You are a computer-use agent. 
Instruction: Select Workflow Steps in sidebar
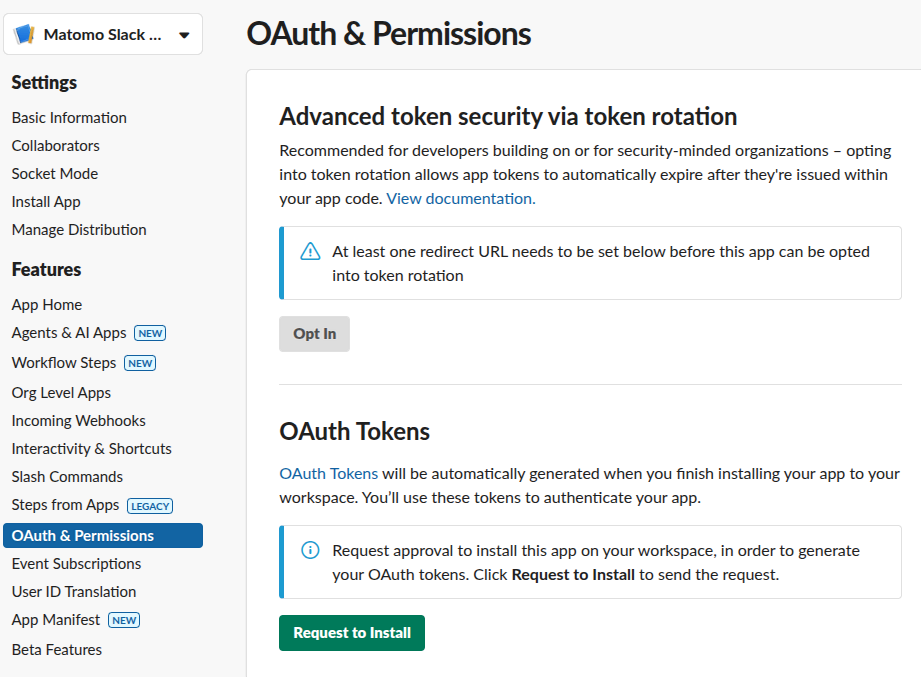pyautogui.click(x=64, y=363)
